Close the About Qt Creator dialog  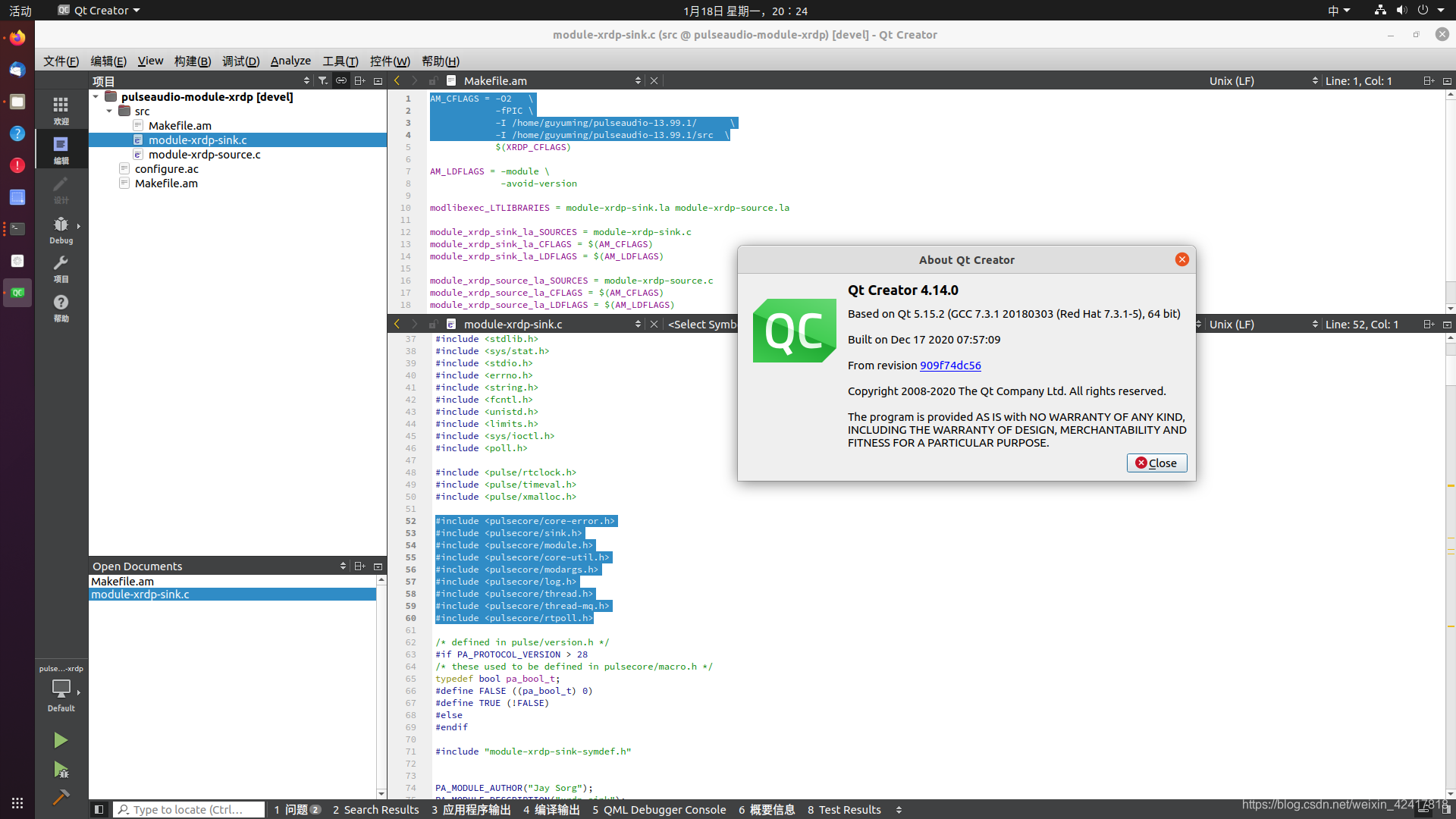click(x=1156, y=463)
